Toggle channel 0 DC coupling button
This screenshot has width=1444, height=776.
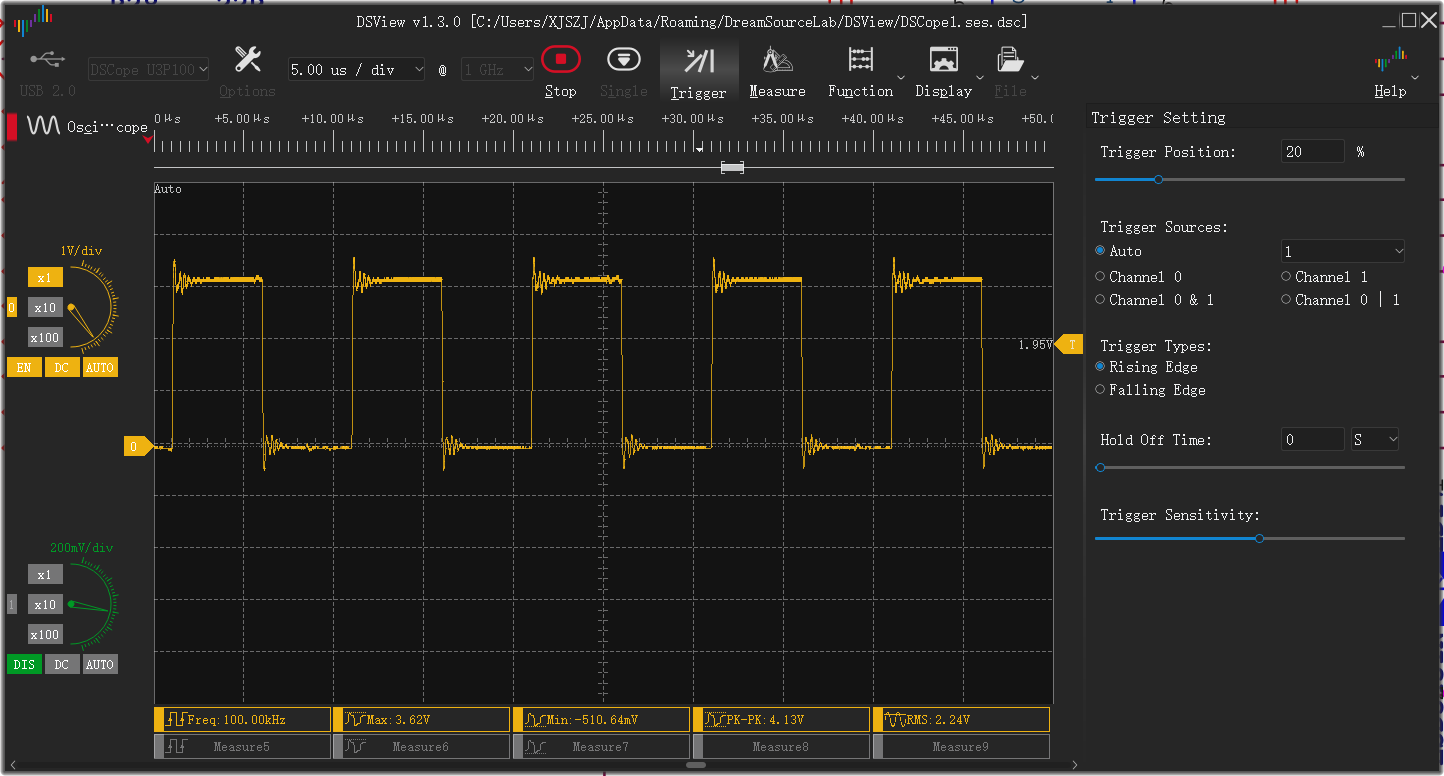pyautogui.click(x=62, y=368)
